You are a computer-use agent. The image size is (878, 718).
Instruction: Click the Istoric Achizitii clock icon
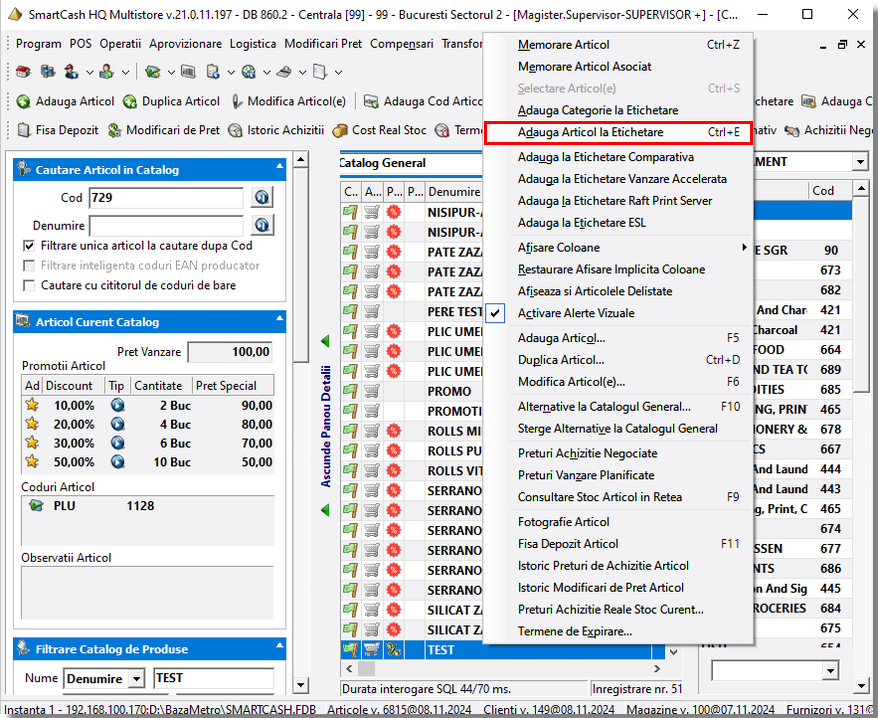point(235,130)
